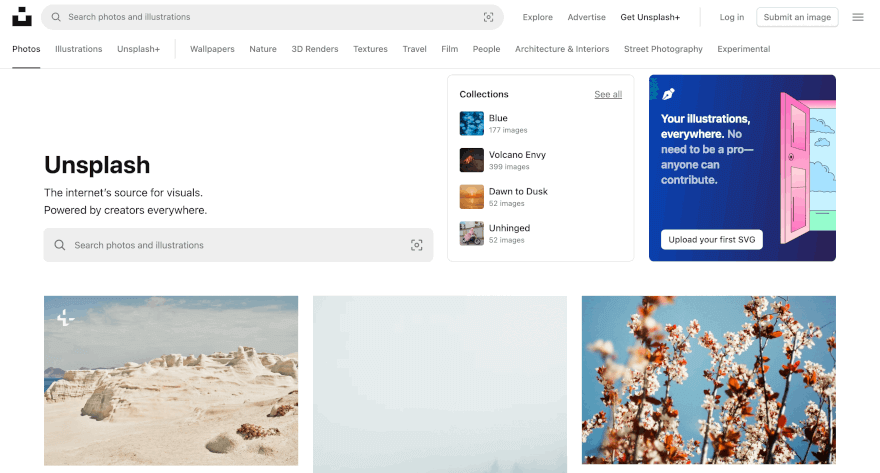880x473 pixels.
Task: Click the Unsplash logo home icon
Action: coord(22,17)
